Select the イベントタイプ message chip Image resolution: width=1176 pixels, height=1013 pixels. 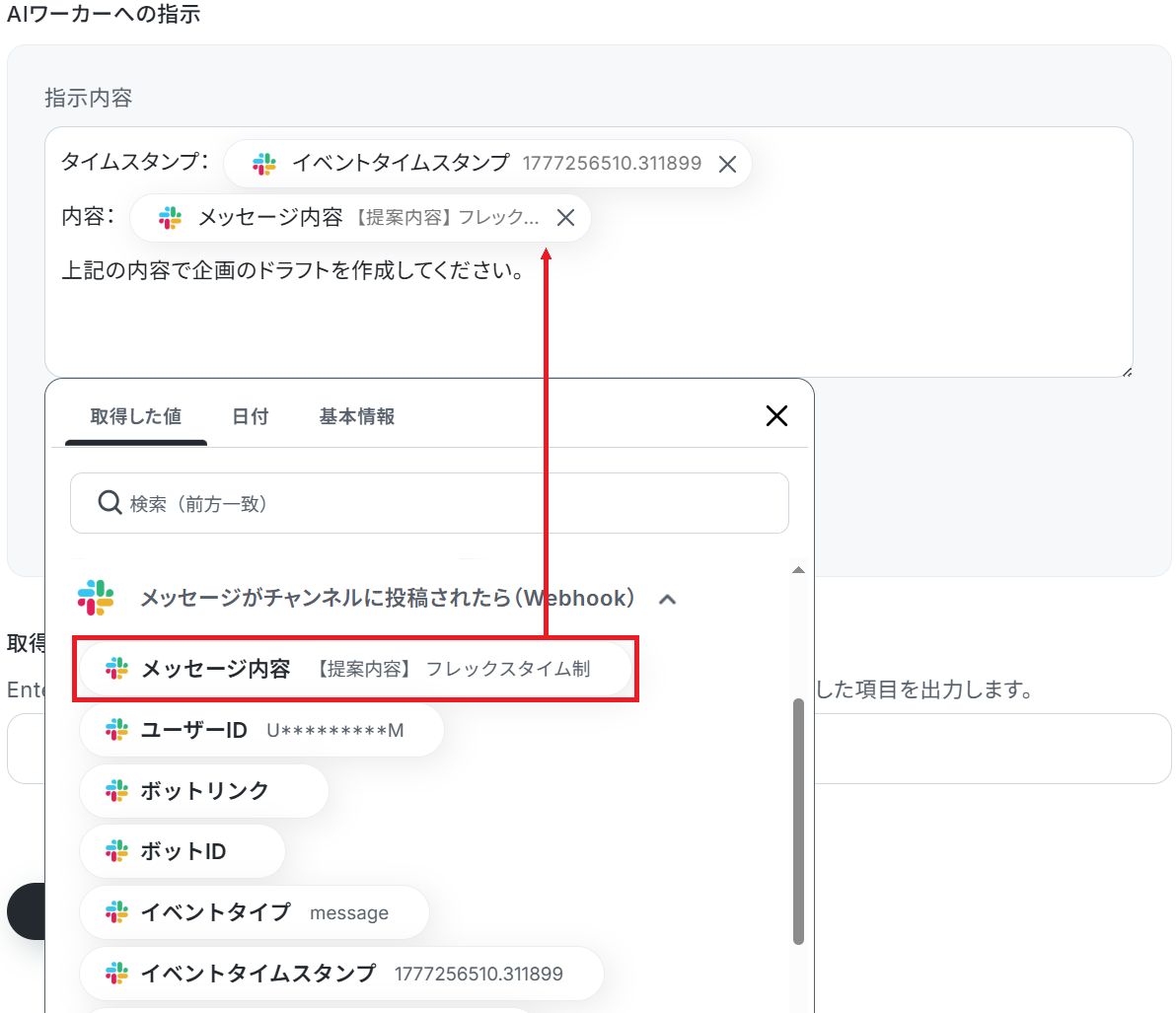[255, 912]
